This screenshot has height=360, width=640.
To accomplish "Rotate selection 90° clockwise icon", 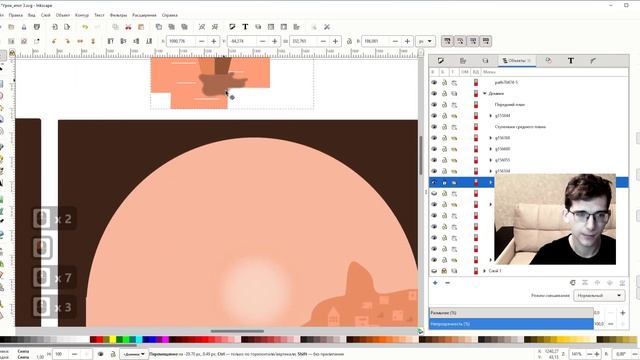I will click(67, 41).
